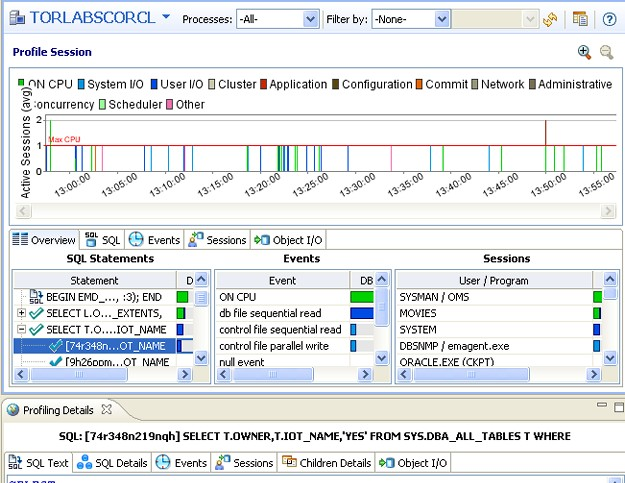This screenshot has width=625, height=483.
Task: Switch to the upper Sessions tab
Action: (x=217, y=240)
